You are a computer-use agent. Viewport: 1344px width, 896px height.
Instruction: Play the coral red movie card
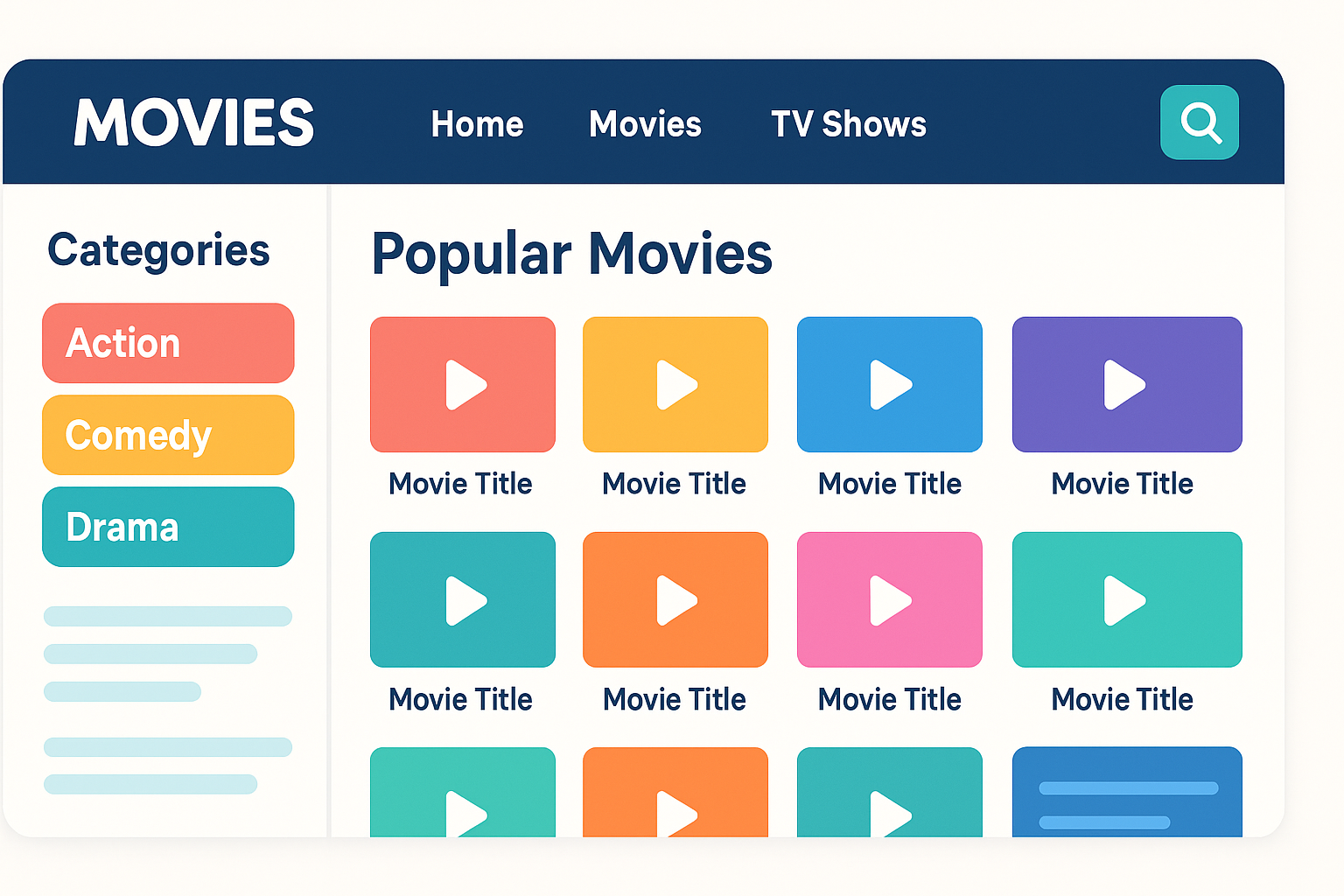[463, 385]
